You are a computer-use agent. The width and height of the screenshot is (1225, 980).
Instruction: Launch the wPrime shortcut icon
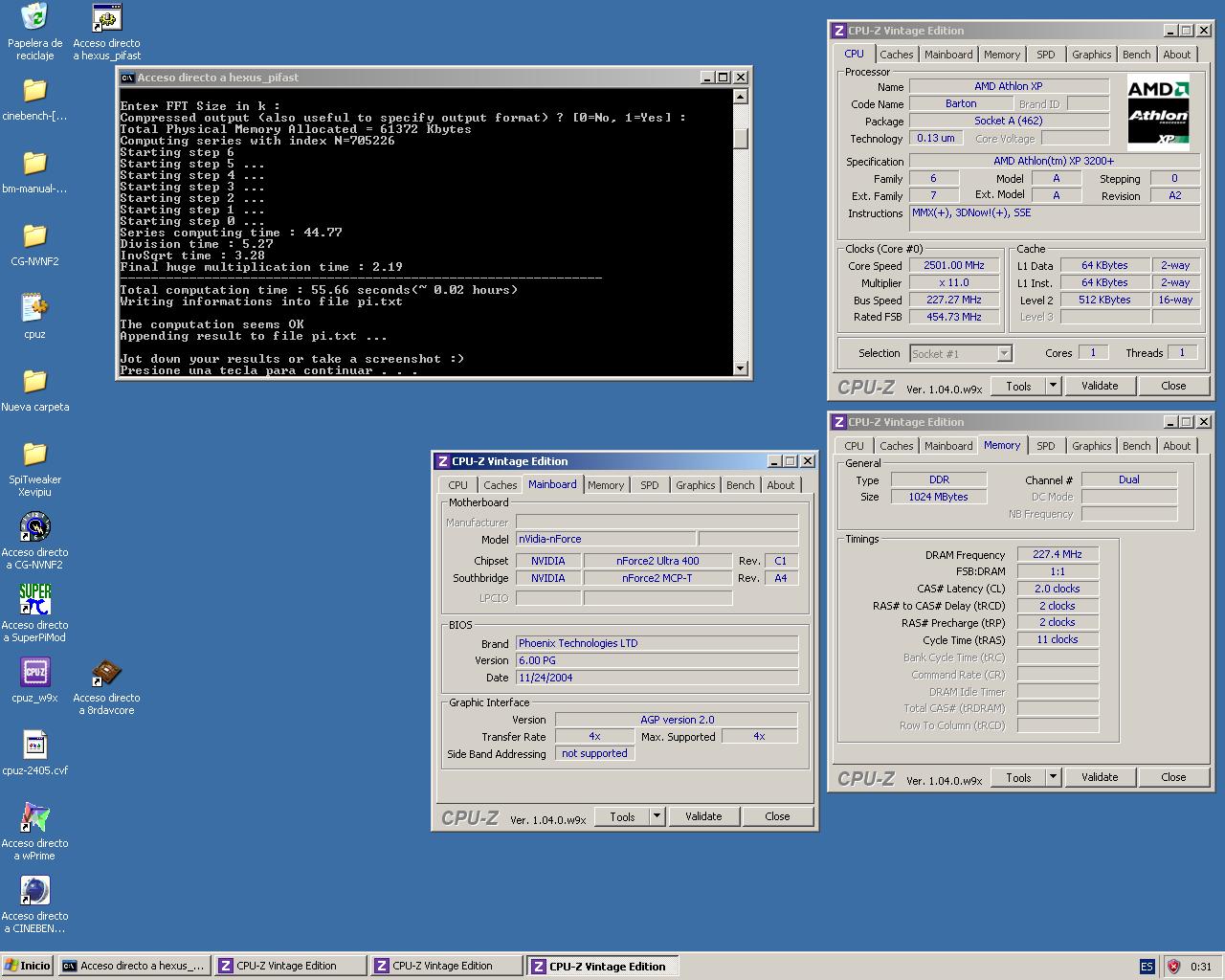tap(34, 817)
